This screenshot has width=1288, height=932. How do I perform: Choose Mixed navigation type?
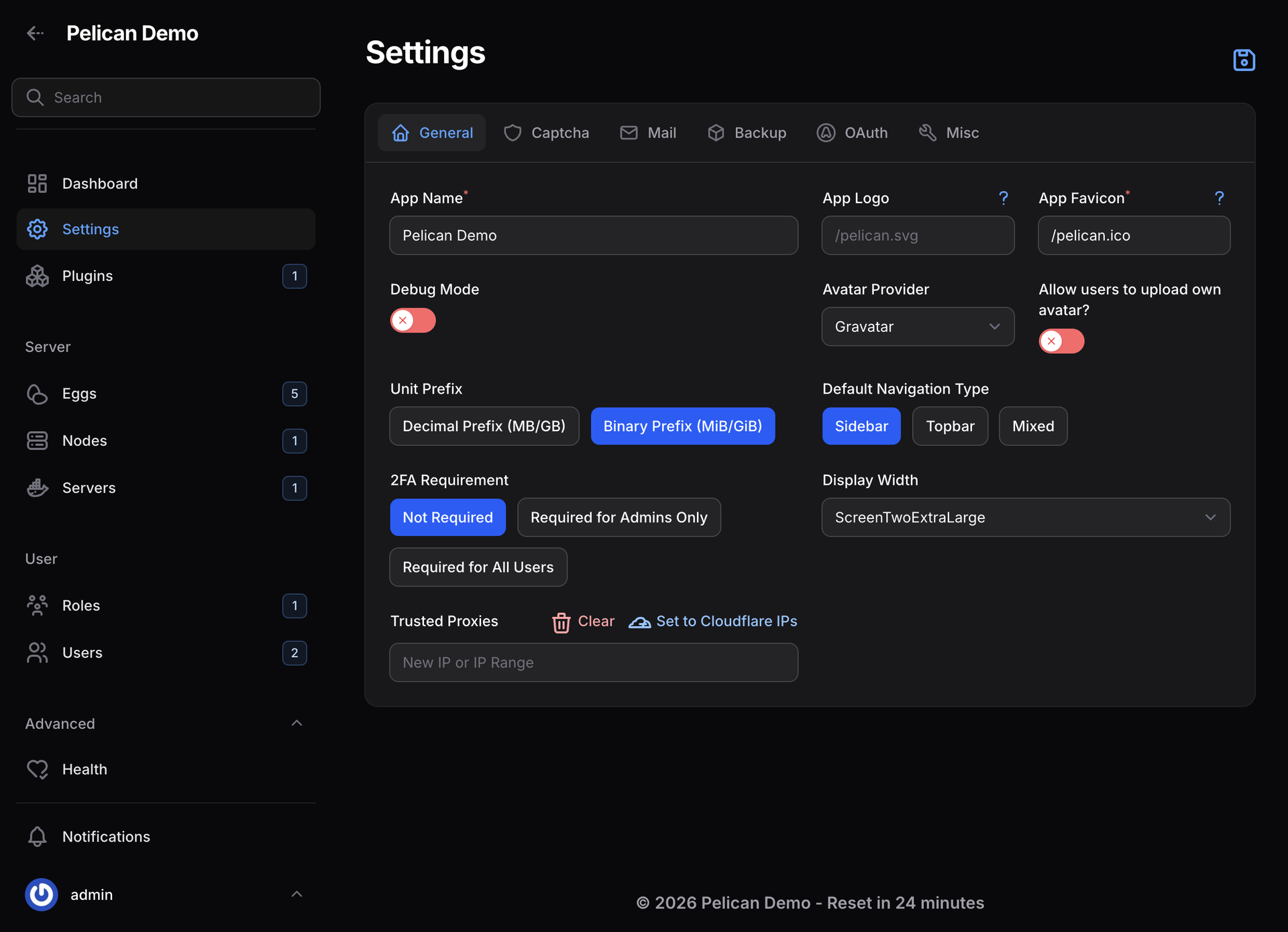coord(1033,426)
